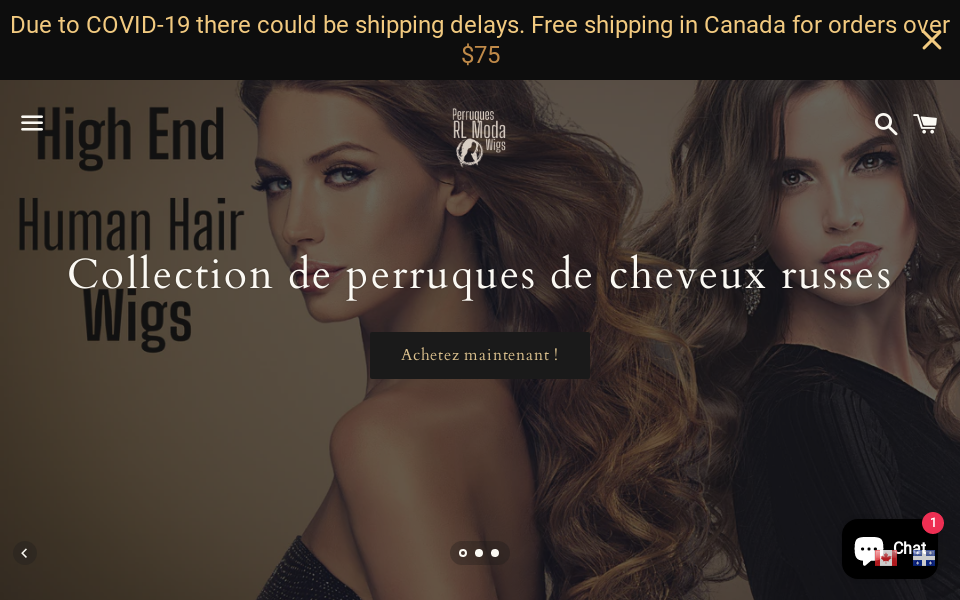The height and width of the screenshot is (600, 960).
Task: Click the Achetez maintenant ! button
Action: click(x=479, y=355)
